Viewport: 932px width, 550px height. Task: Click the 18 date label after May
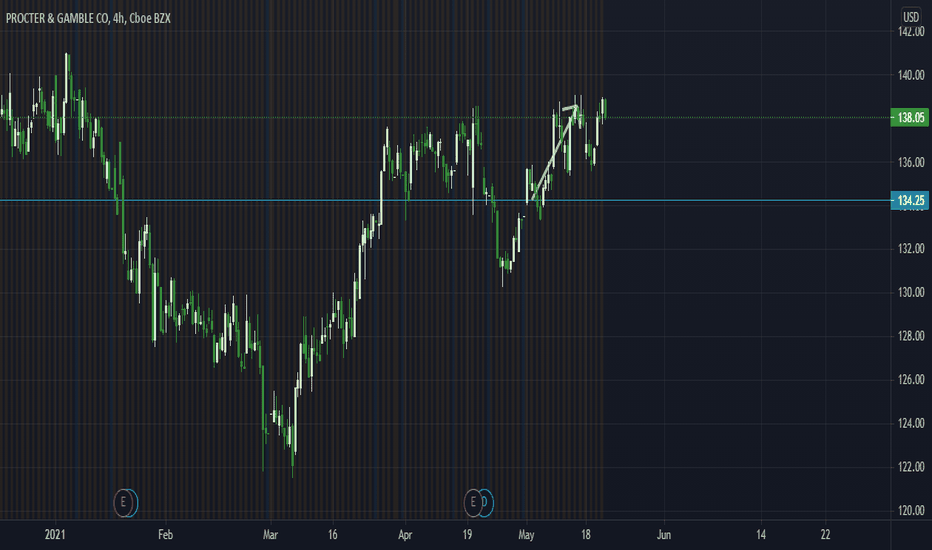coord(585,535)
